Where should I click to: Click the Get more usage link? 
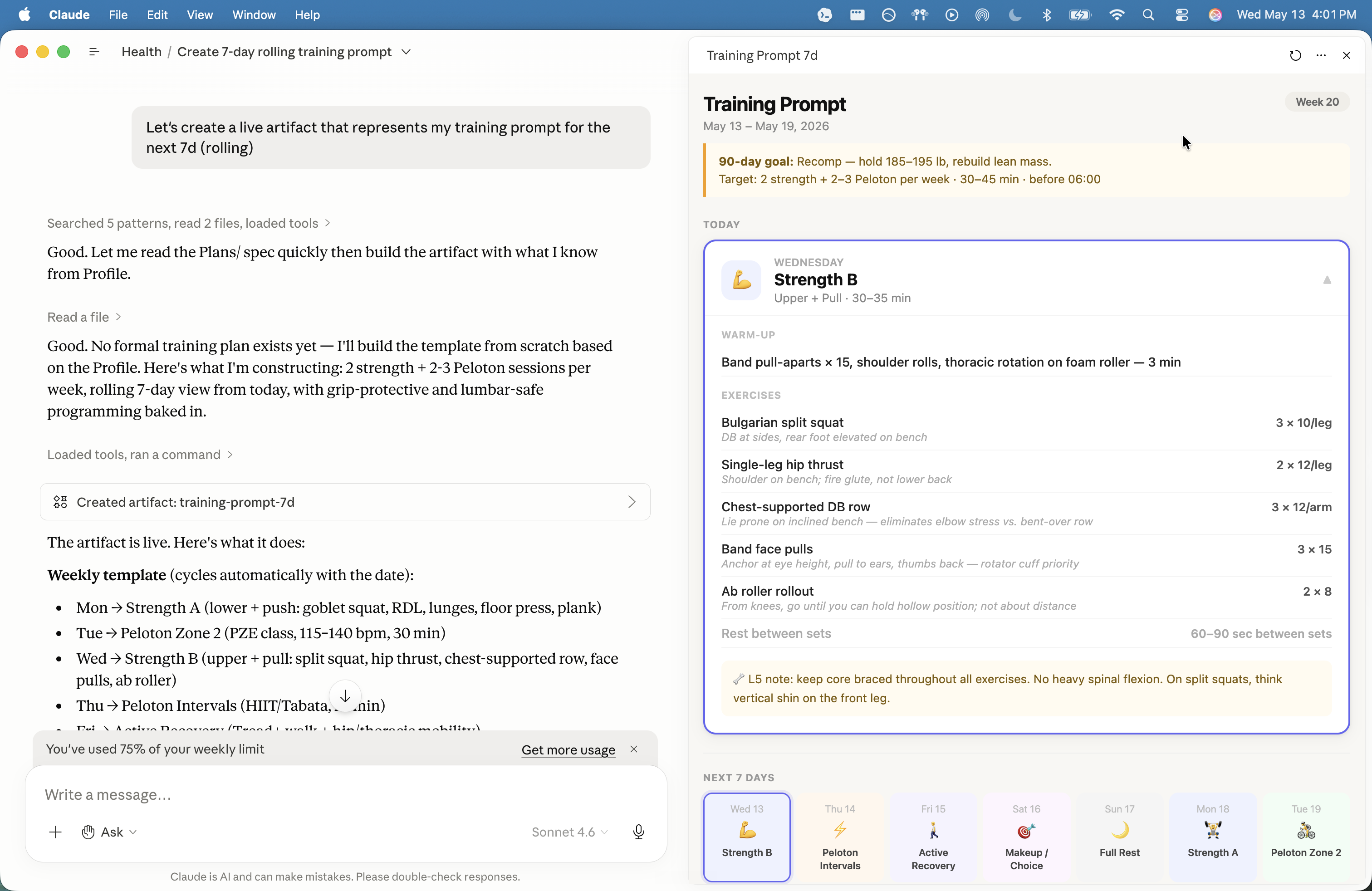point(568,749)
